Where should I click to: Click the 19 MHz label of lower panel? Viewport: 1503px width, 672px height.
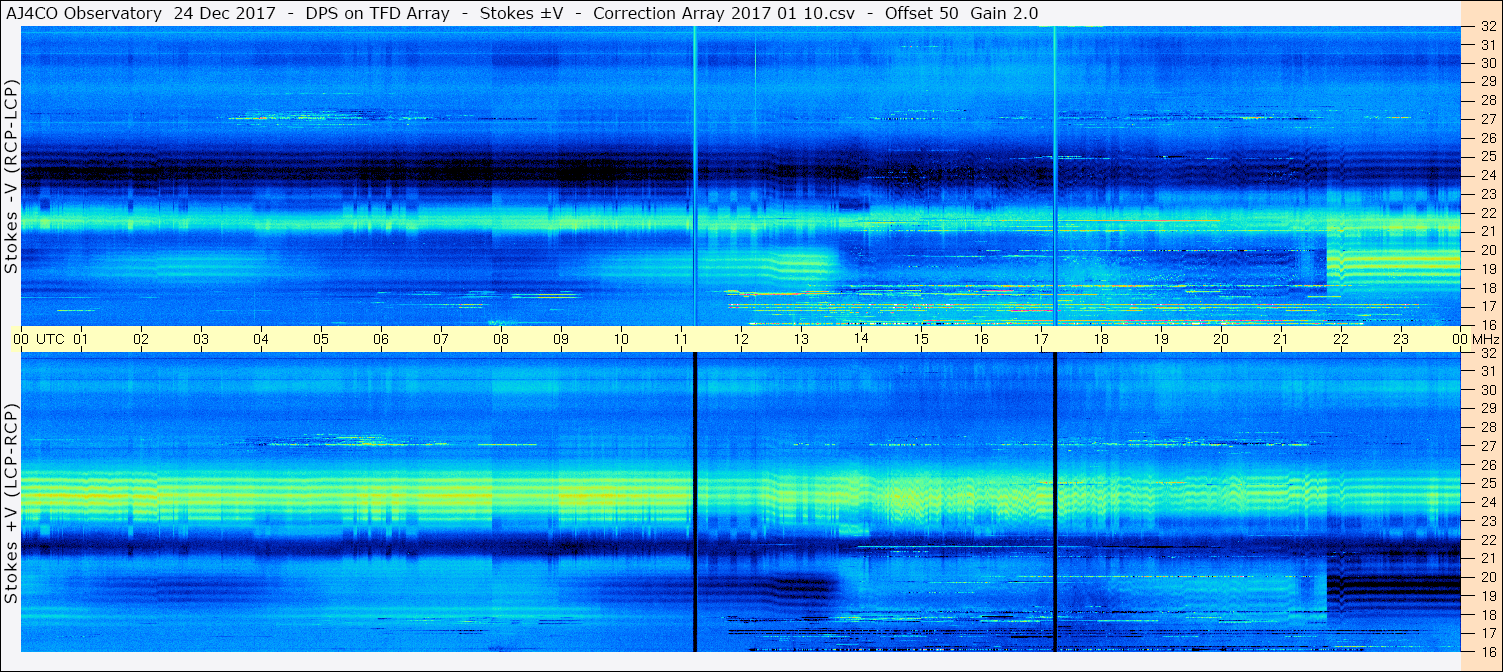[1488, 596]
